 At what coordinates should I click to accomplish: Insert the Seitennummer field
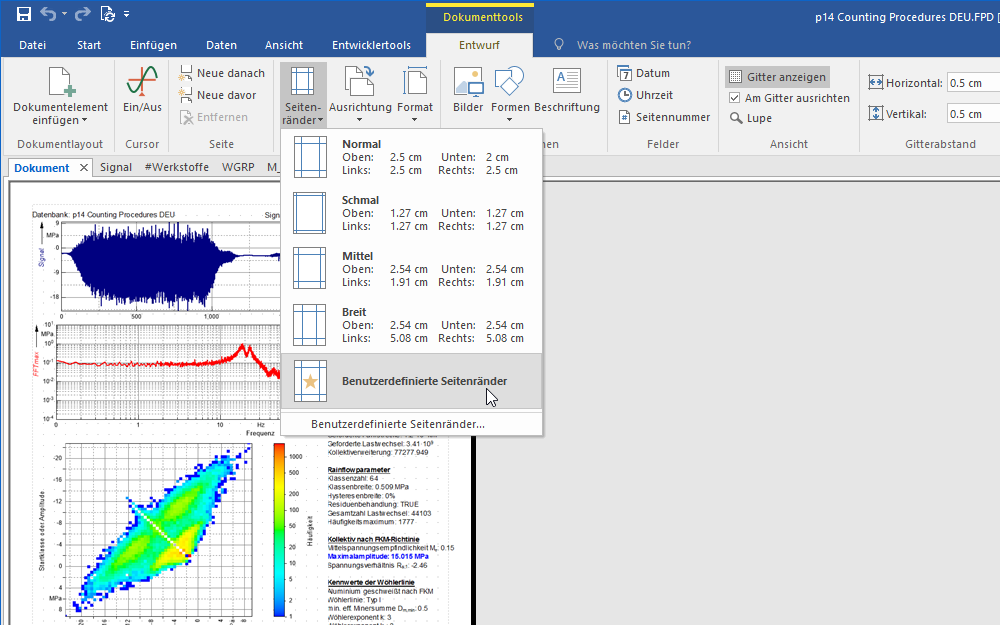(664, 117)
